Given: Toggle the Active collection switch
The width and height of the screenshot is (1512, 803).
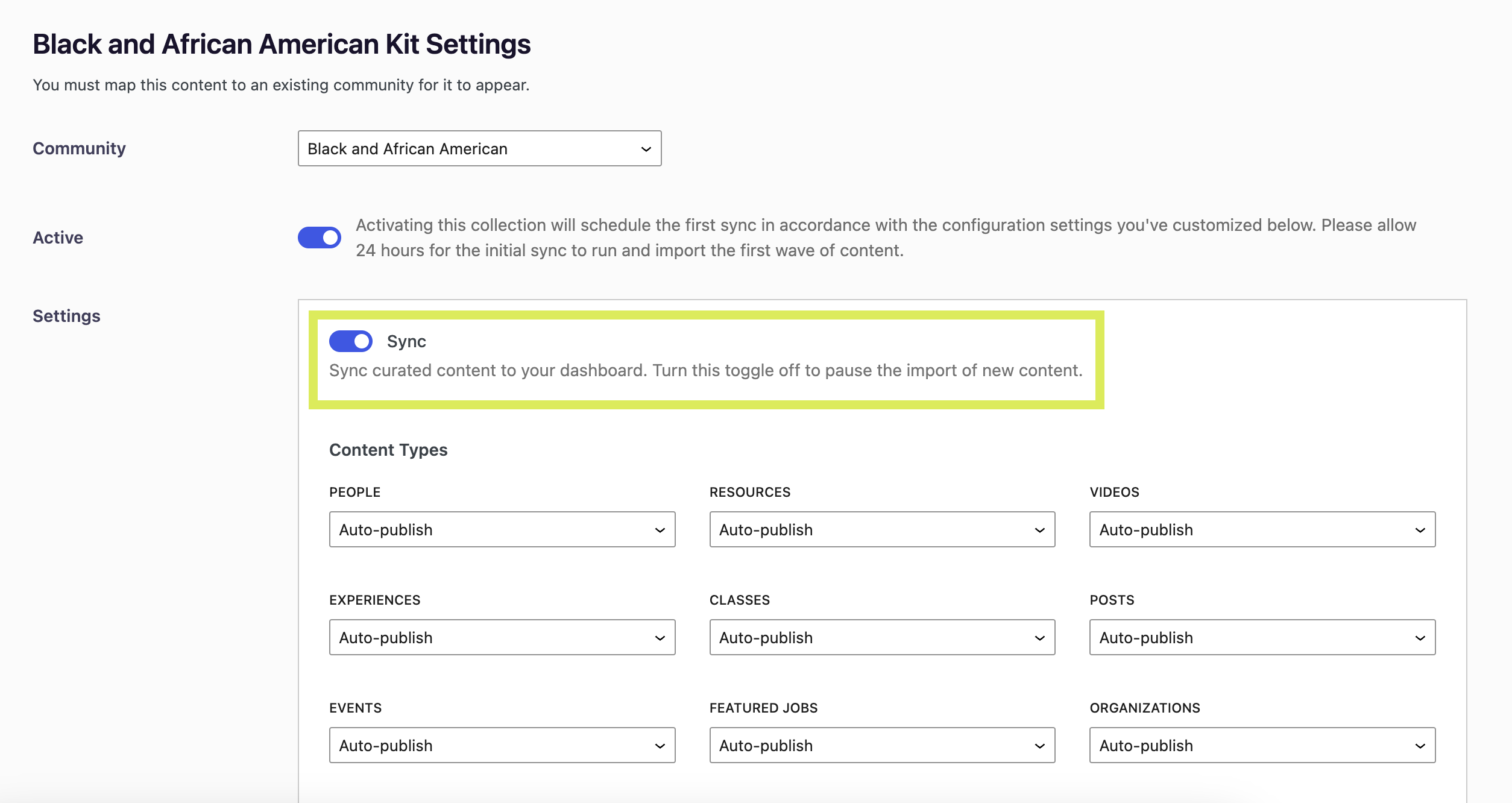Looking at the screenshot, I should 320,238.
